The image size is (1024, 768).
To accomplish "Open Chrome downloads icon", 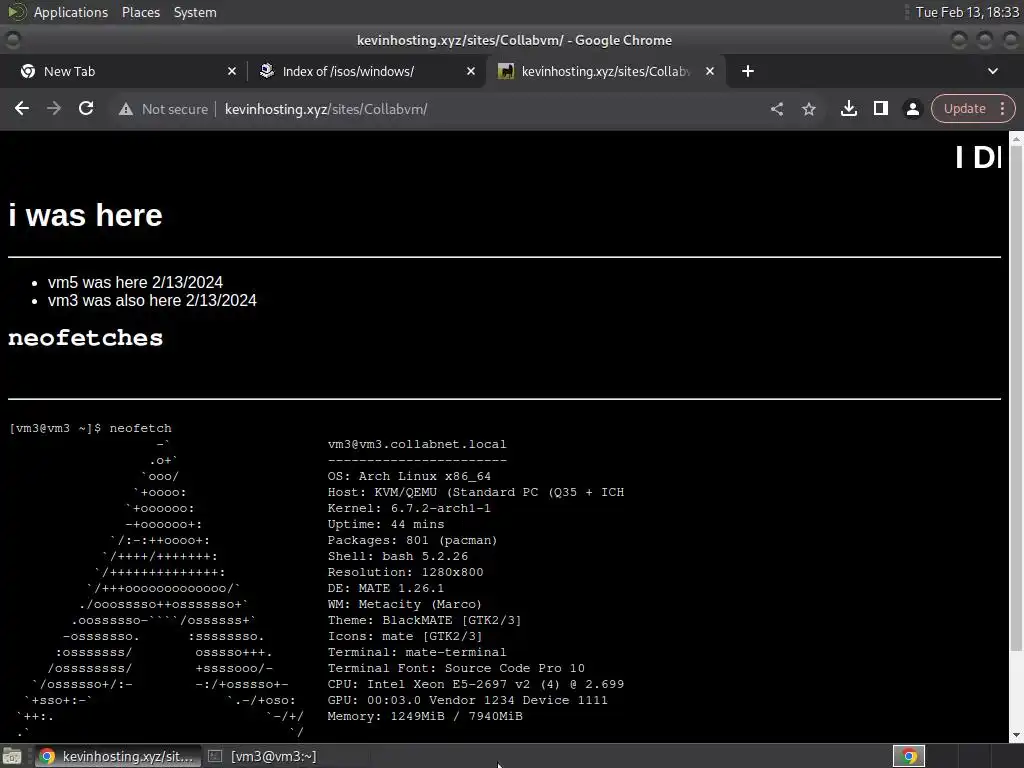I will tap(848, 108).
